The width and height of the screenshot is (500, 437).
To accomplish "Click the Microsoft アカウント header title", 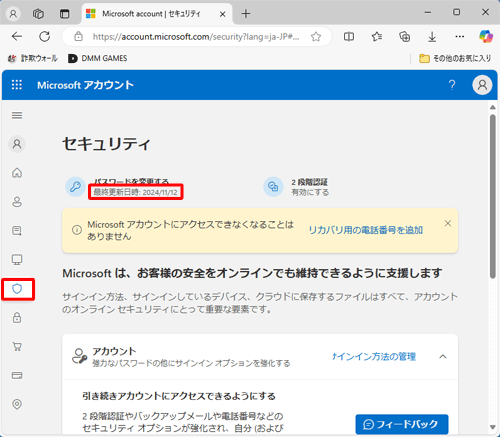I will click(x=85, y=85).
